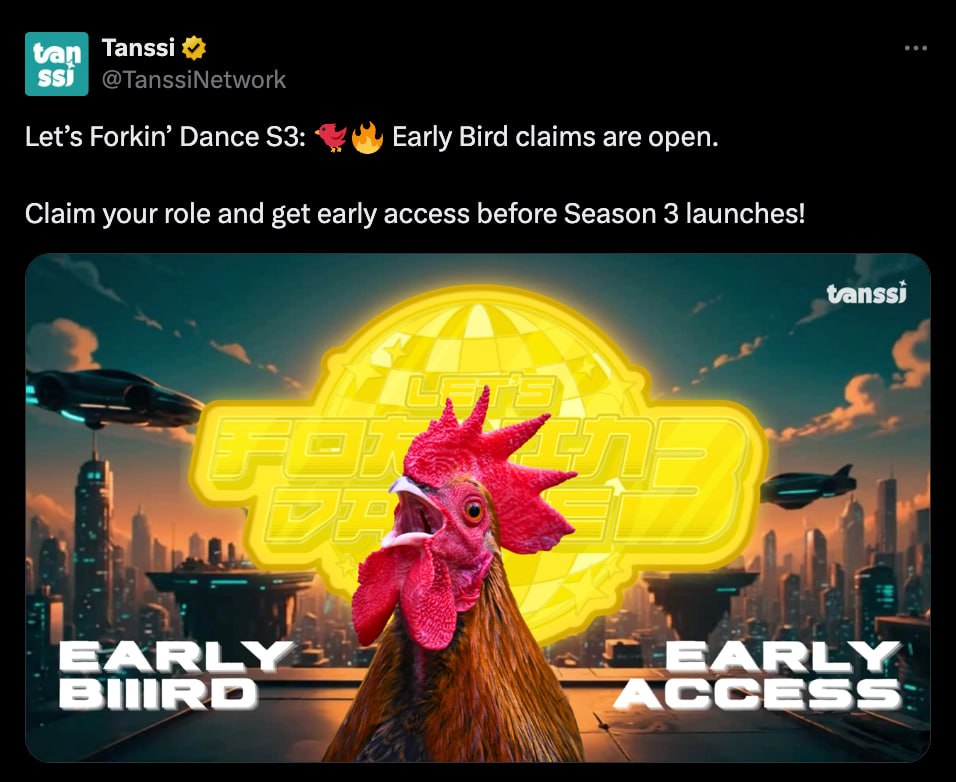Click the gold verified badge next to Tanssi
956x782 pixels.
coord(194,48)
